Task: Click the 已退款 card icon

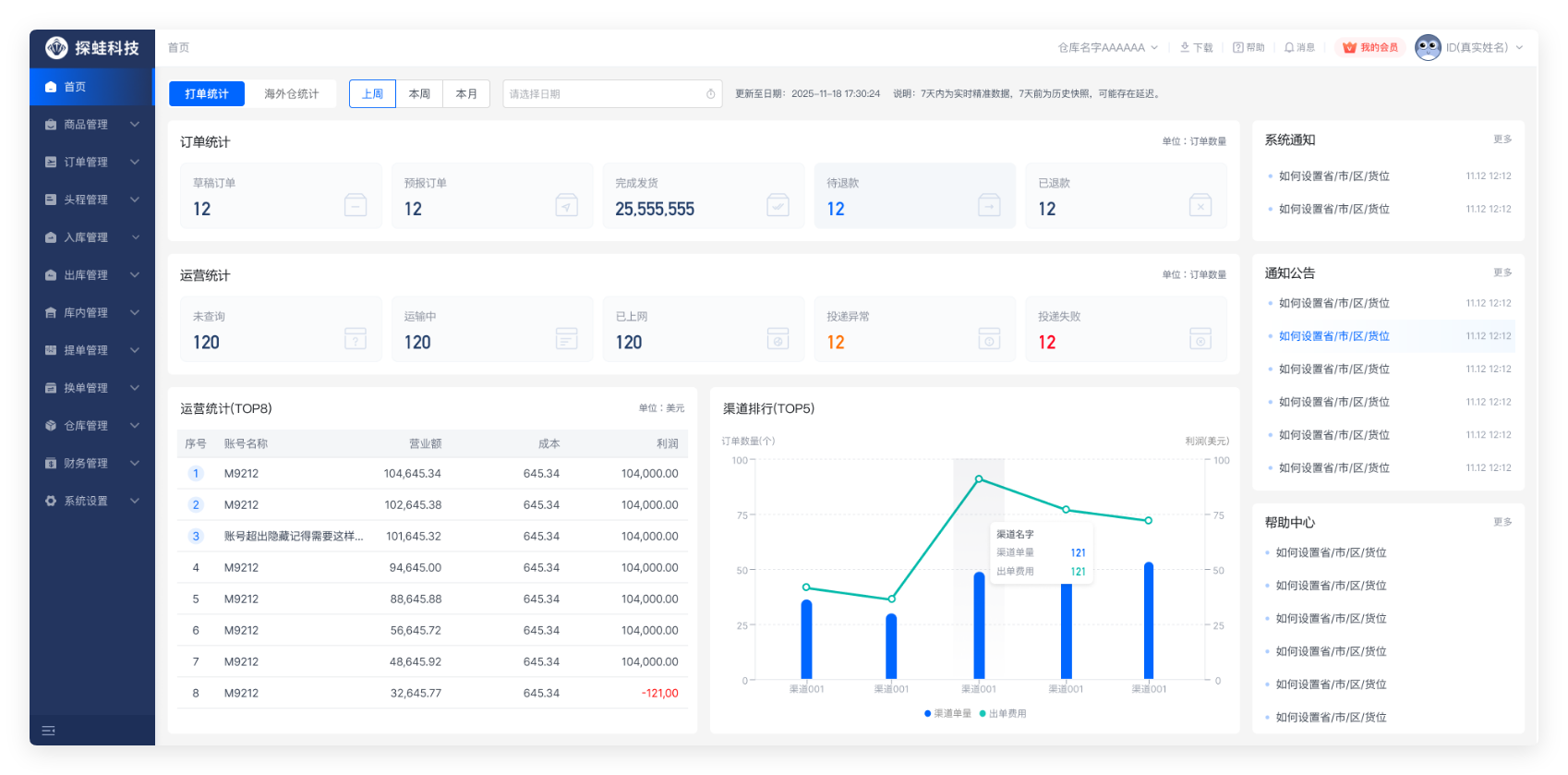Action: pyautogui.click(x=1200, y=205)
